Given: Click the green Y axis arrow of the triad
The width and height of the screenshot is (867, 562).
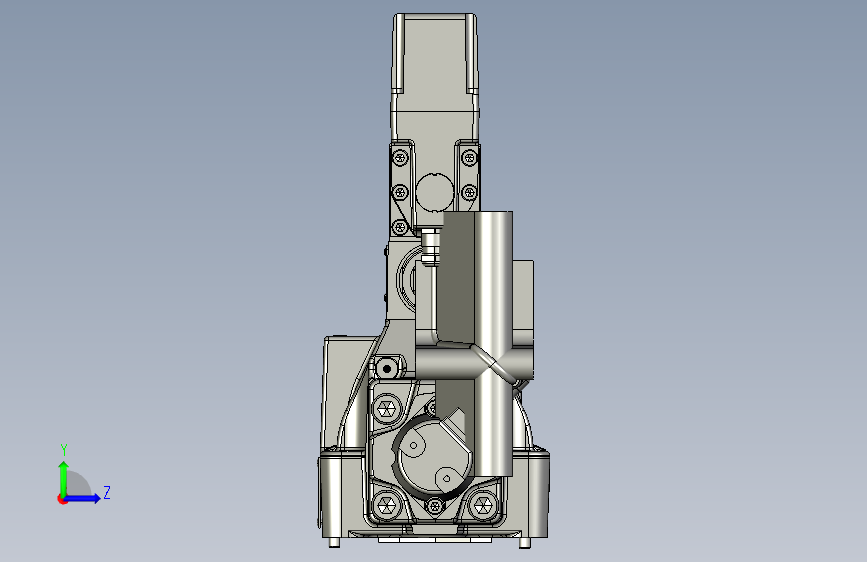Looking at the screenshot, I should [64, 478].
